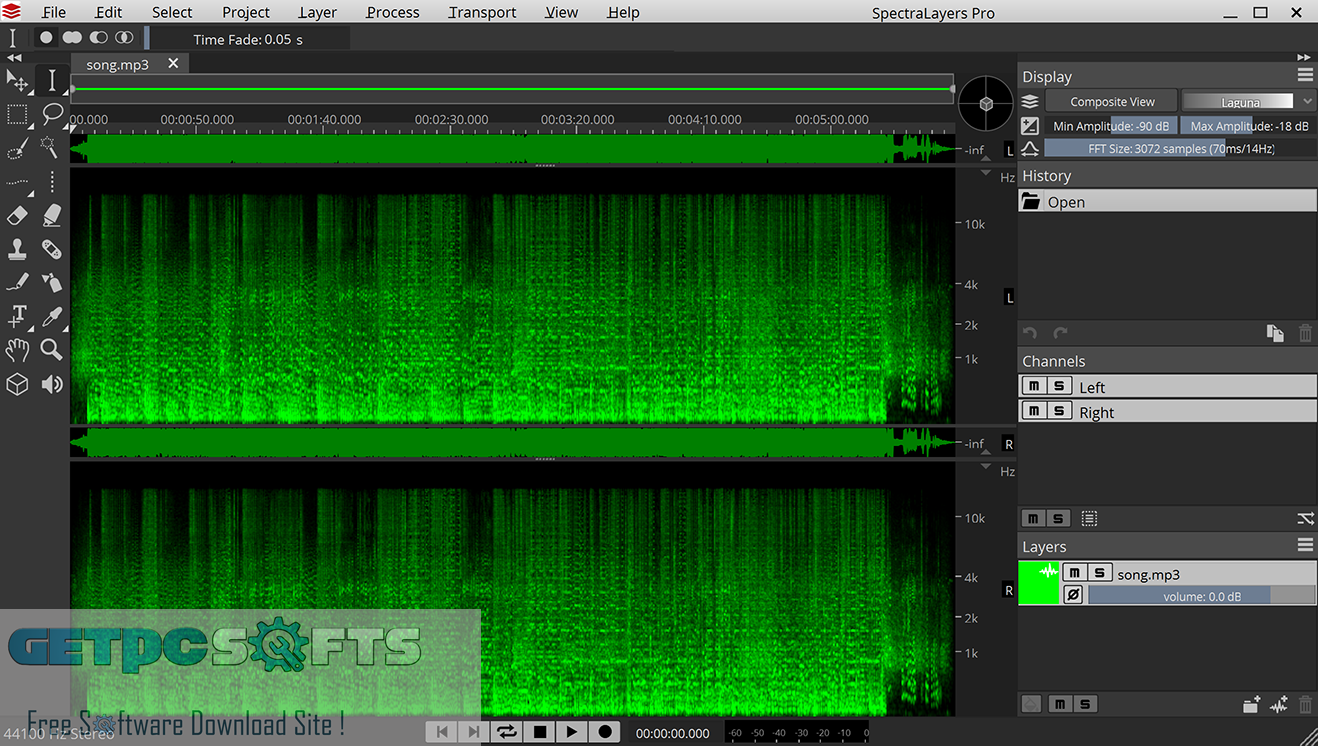
Task: Expand the left channel frequency scale arrow
Action: point(985,173)
